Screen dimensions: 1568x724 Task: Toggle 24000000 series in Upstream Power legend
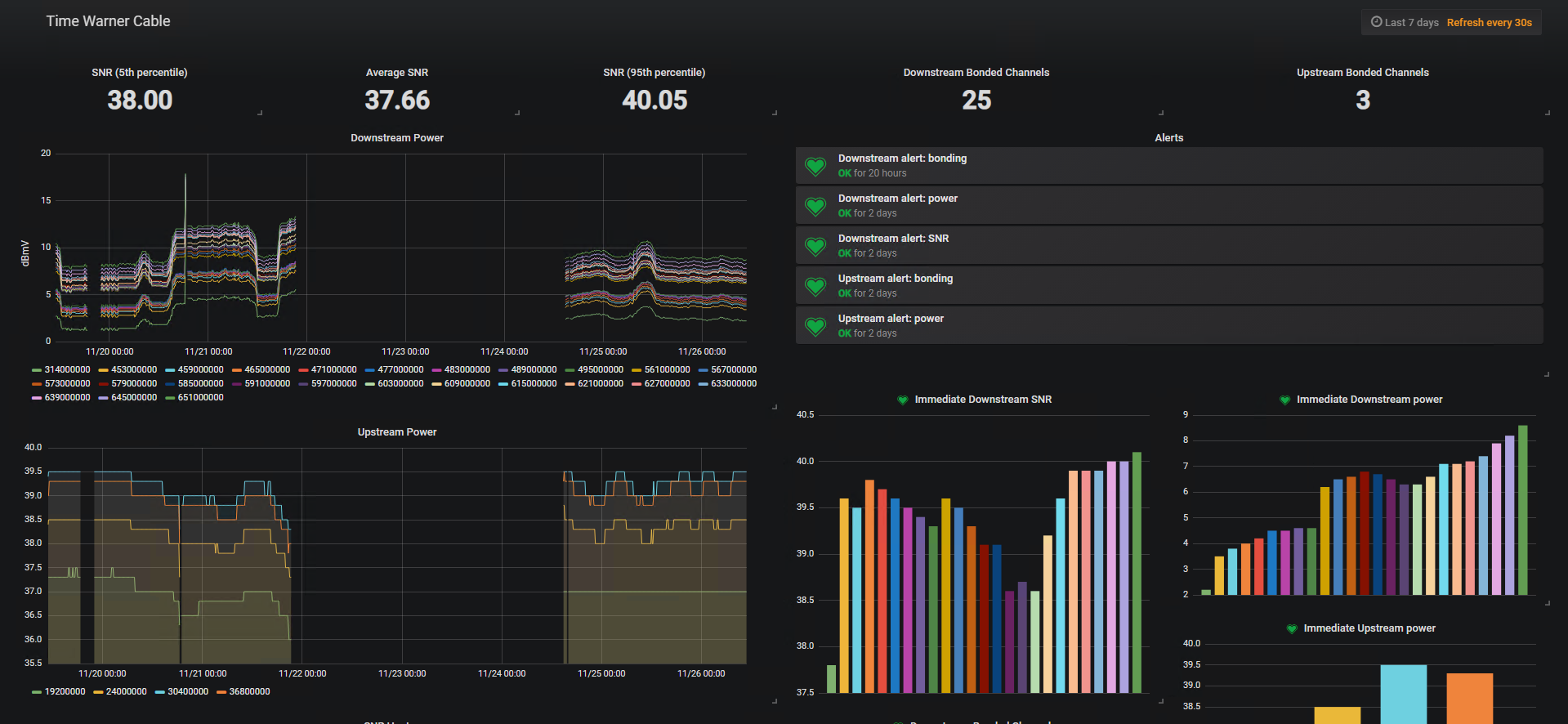point(127,692)
